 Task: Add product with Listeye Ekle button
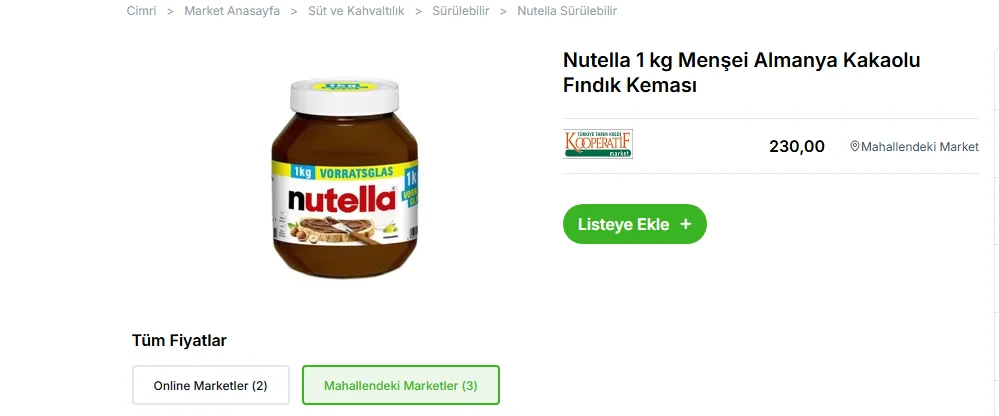[x=635, y=224]
